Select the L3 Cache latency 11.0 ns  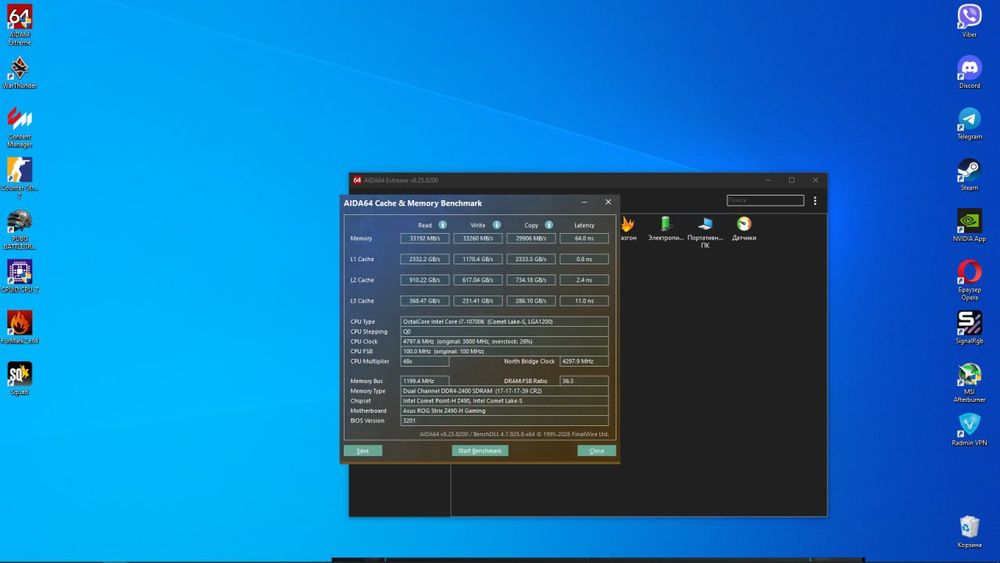point(584,301)
